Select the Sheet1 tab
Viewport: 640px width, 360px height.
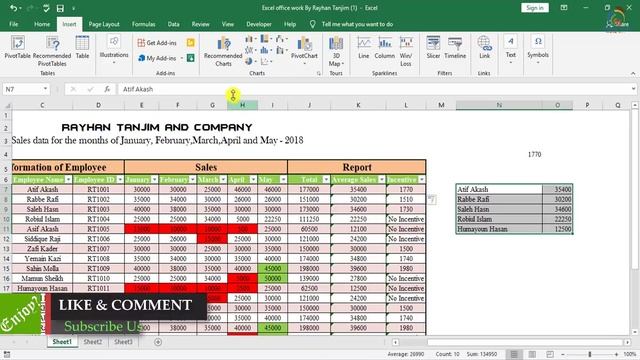click(x=62, y=342)
